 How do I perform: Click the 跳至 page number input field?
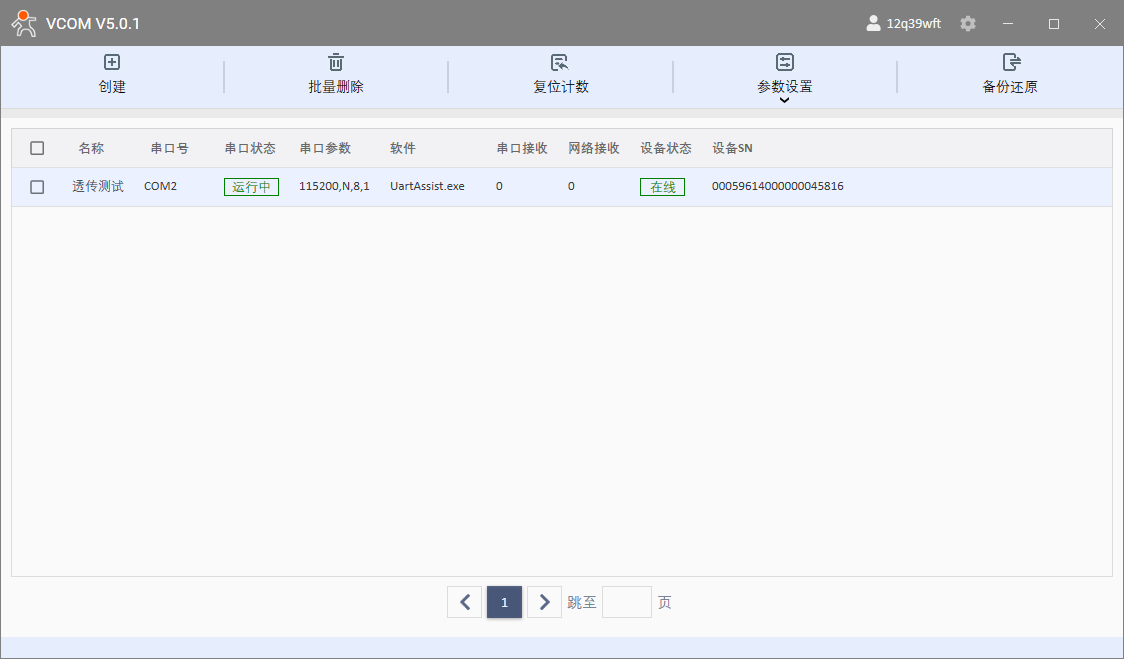626,602
